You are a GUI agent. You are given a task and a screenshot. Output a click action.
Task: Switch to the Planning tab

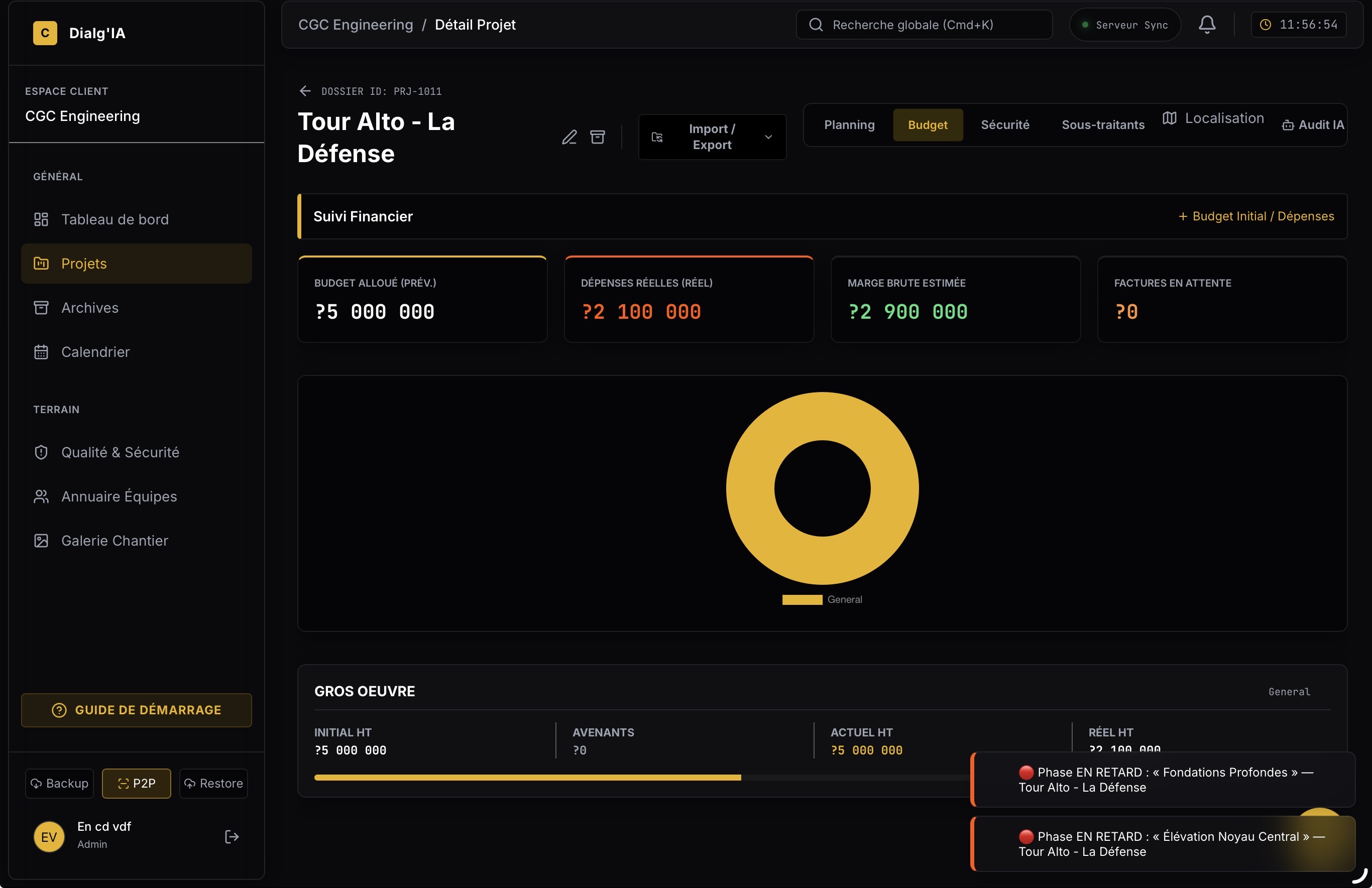click(x=849, y=125)
